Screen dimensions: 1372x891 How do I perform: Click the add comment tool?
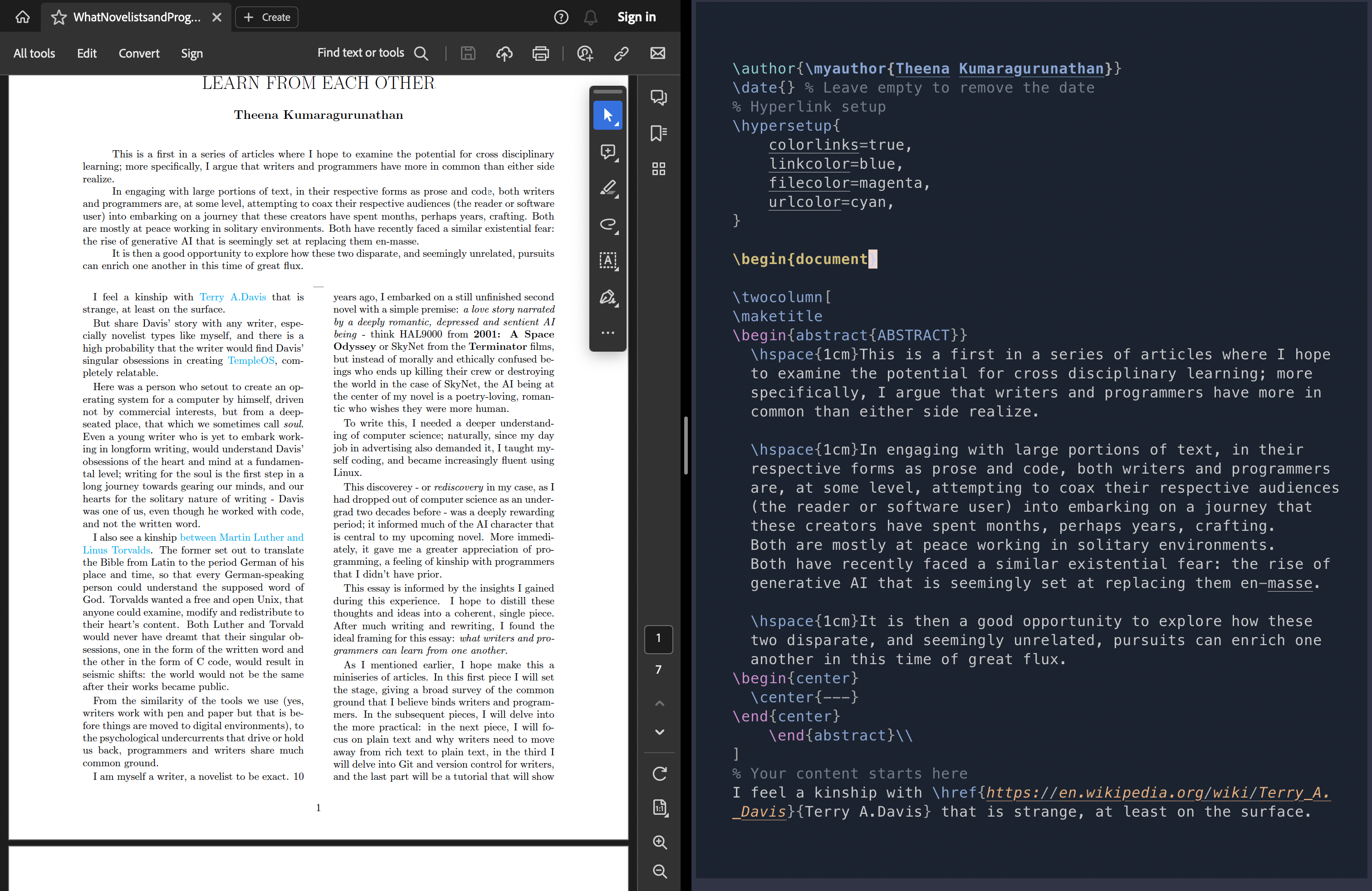click(608, 152)
